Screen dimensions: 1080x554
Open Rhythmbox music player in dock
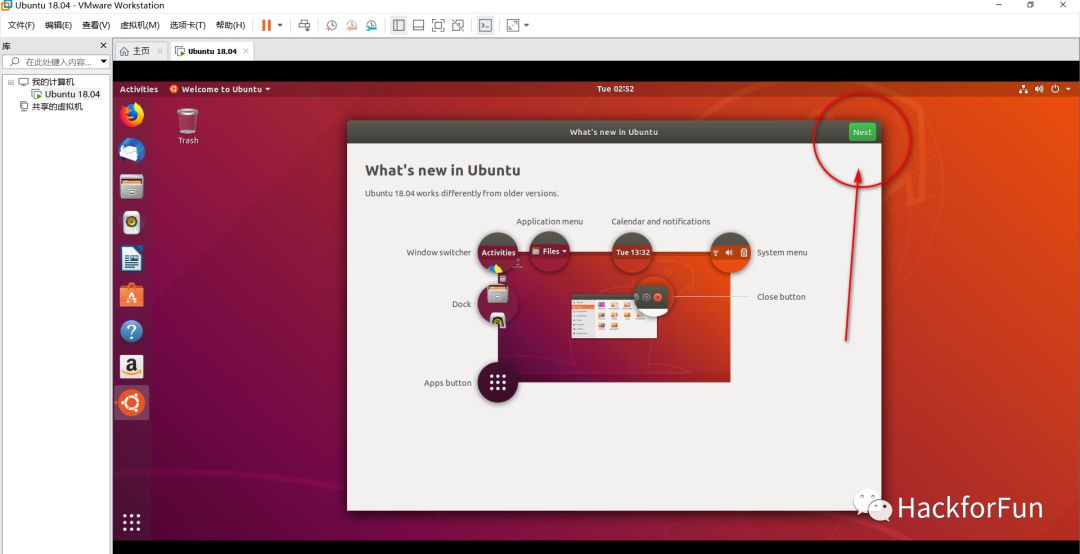[131, 223]
